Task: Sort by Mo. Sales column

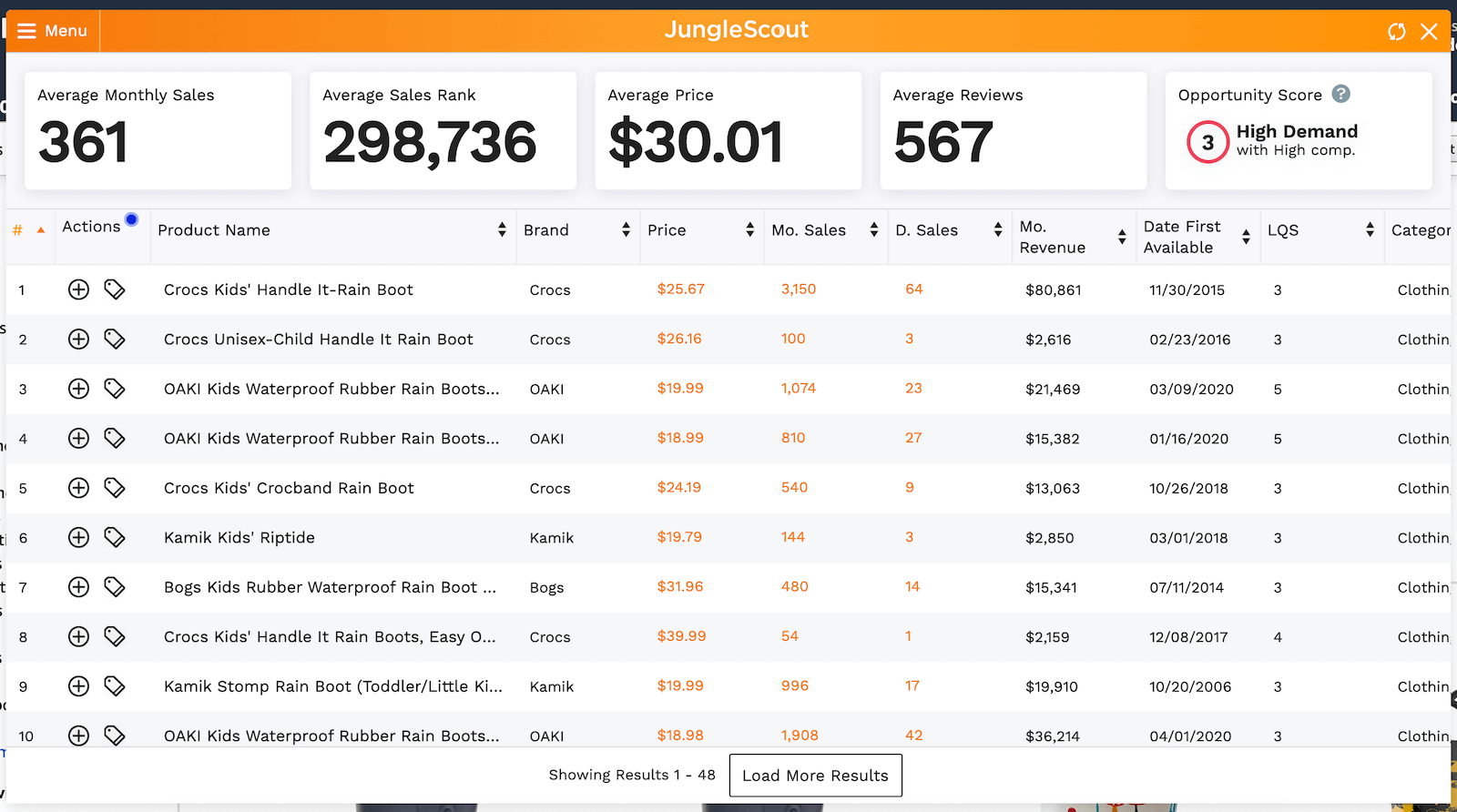Action: [873, 230]
